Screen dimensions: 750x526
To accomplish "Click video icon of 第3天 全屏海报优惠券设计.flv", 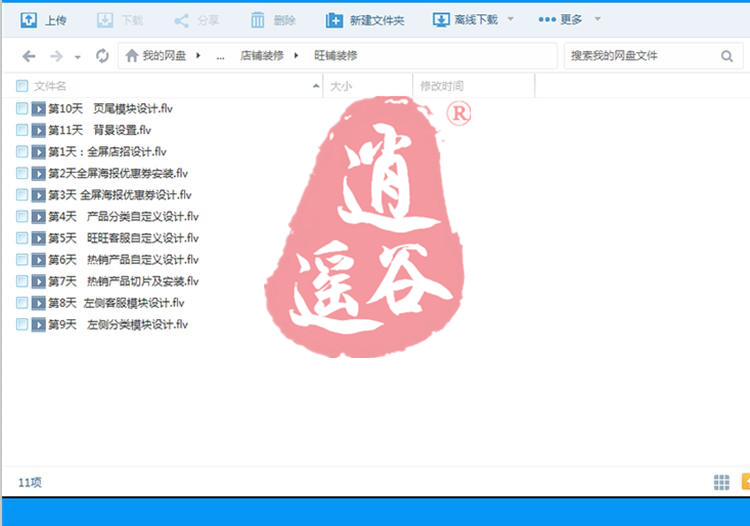I will (x=38, y=195).
